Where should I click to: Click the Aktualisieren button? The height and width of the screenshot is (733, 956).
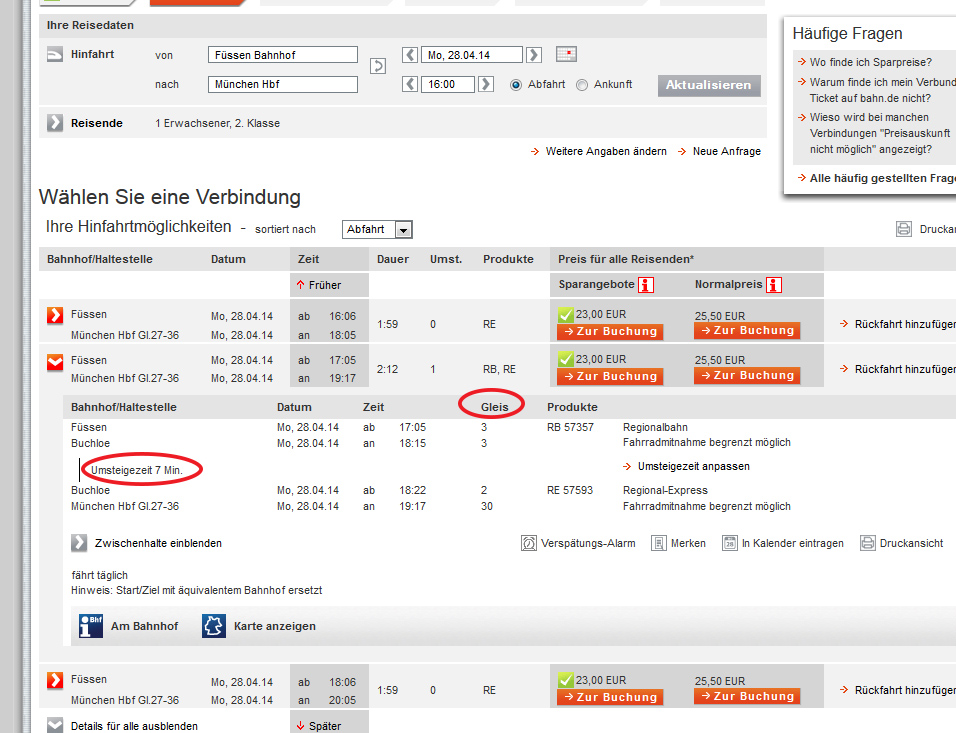pos(709,85)
